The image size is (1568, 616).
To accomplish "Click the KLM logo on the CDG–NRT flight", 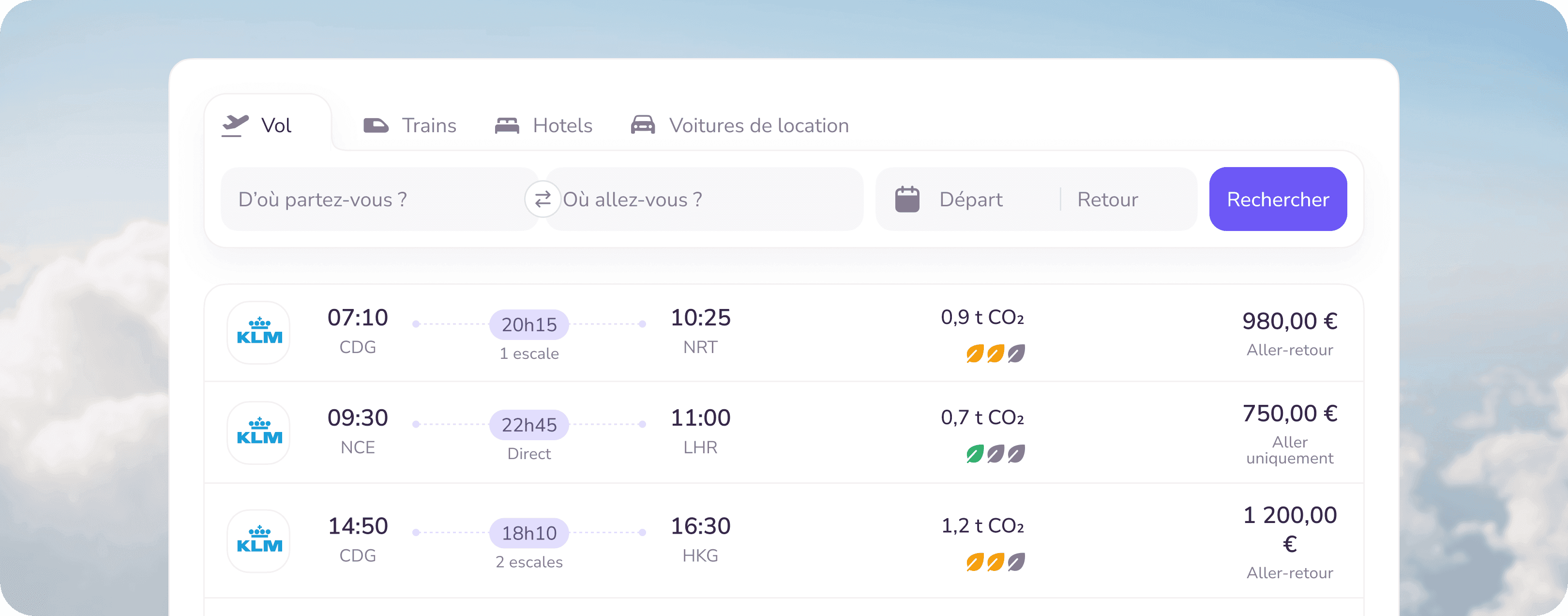I will click(x=259, y=332).
